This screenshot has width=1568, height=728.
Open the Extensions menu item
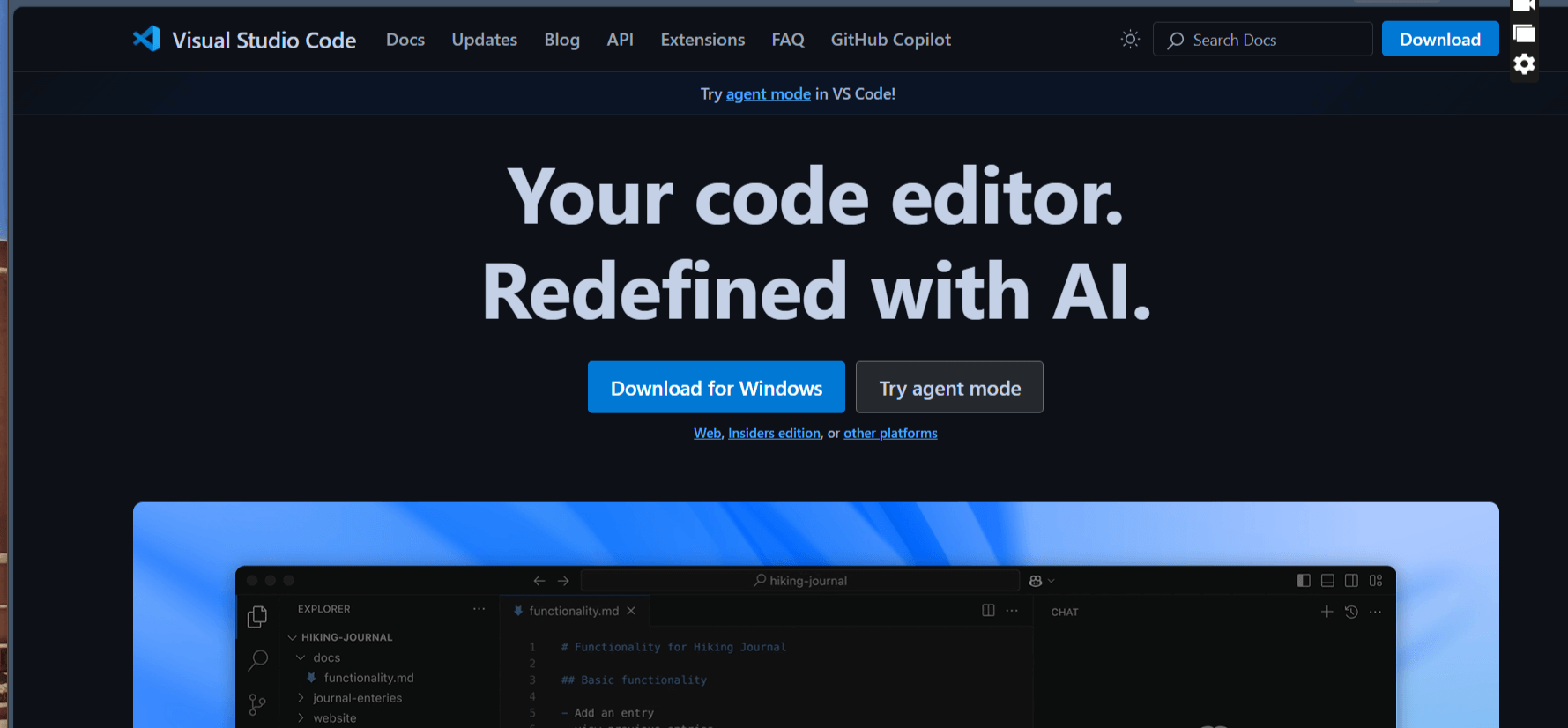(x=702, y=40)
